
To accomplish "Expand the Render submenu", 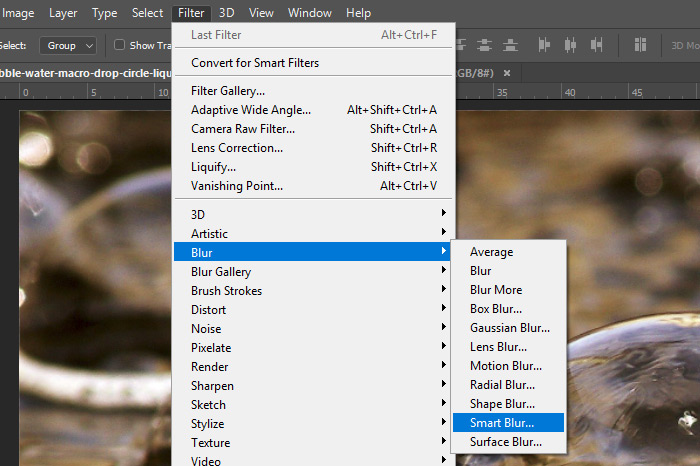I will (313, 366).
